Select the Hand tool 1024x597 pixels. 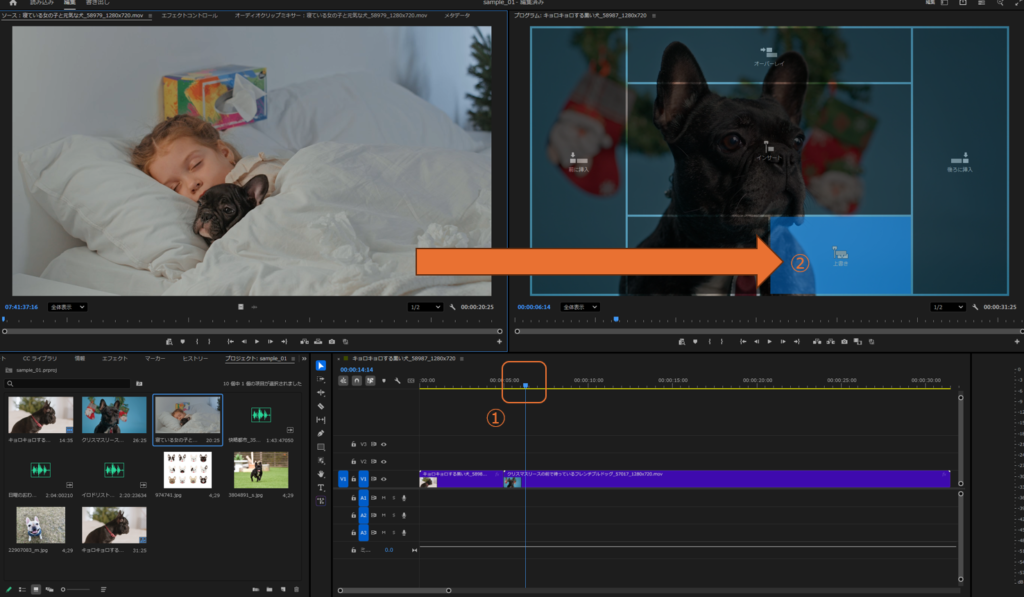(x=321, y=473)
